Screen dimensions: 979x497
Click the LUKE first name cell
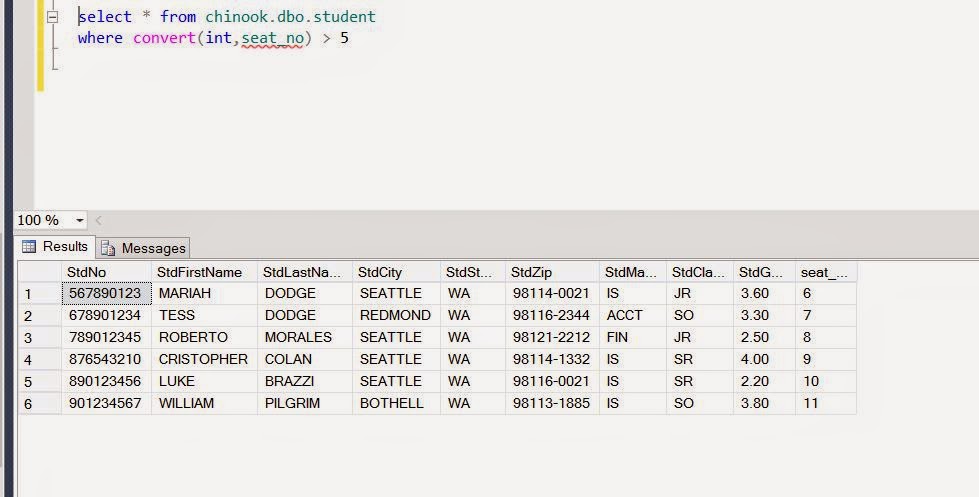[204, 381]
